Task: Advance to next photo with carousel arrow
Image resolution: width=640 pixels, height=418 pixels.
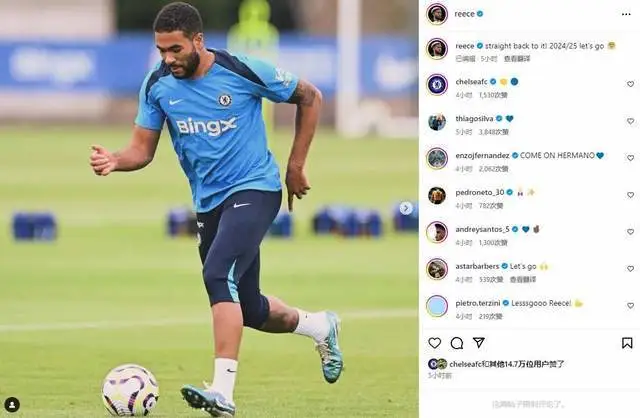Action: 406,208
